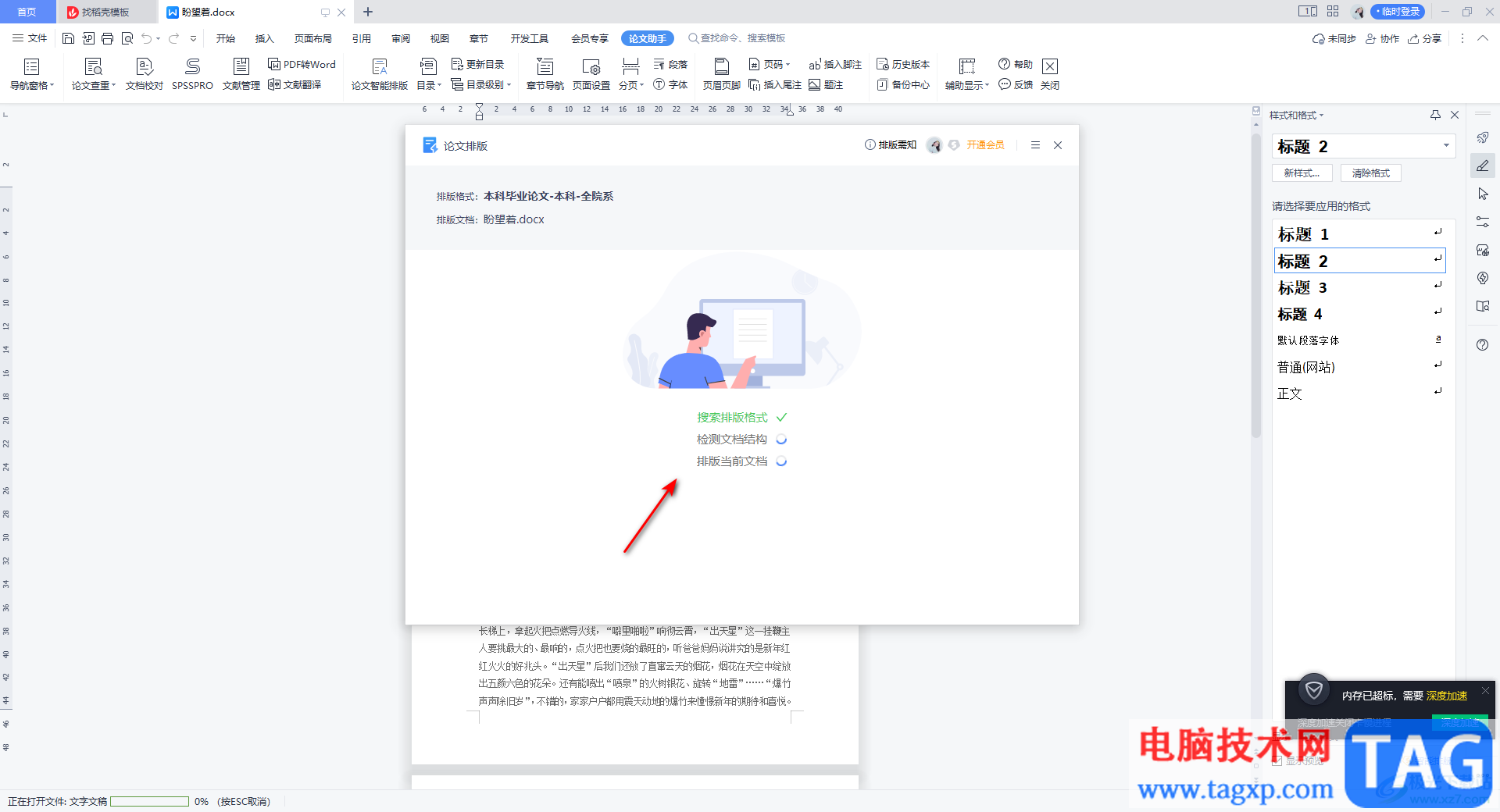Click 未同步 sync status button

tap(1334, 38)
